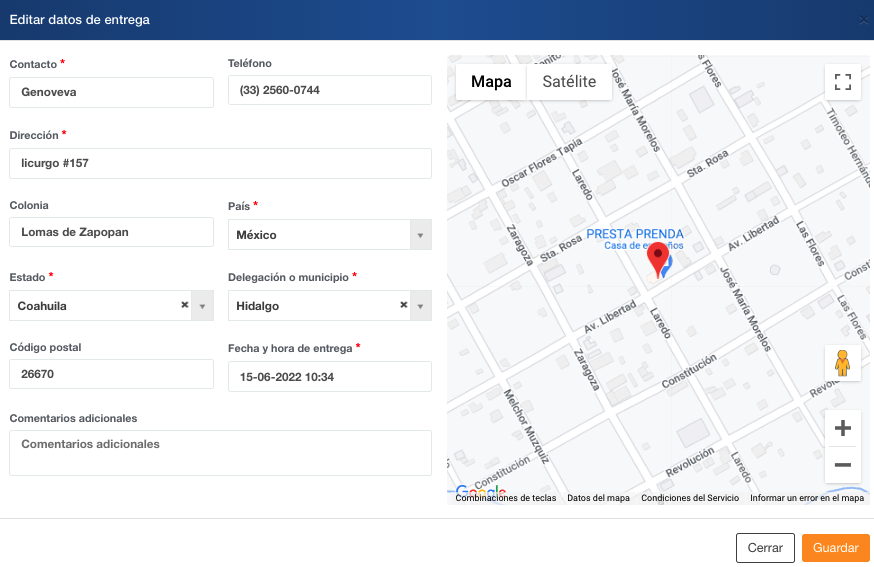Open Condiciones del Servicio link
The image size is (874, 567).
click(690, 498)
